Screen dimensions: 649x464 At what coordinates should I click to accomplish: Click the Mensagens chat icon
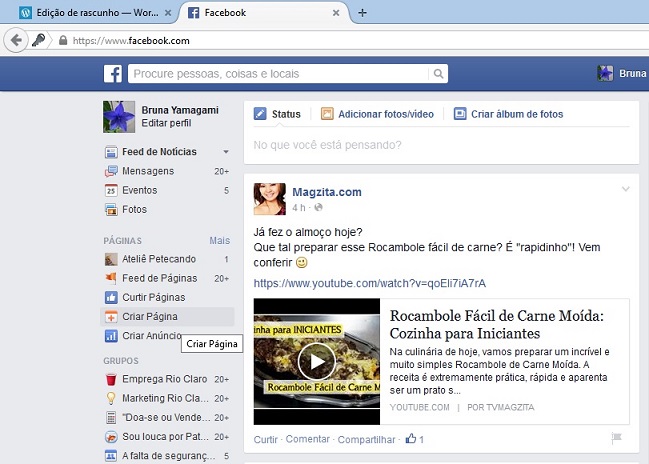click(x=111, y=171)
